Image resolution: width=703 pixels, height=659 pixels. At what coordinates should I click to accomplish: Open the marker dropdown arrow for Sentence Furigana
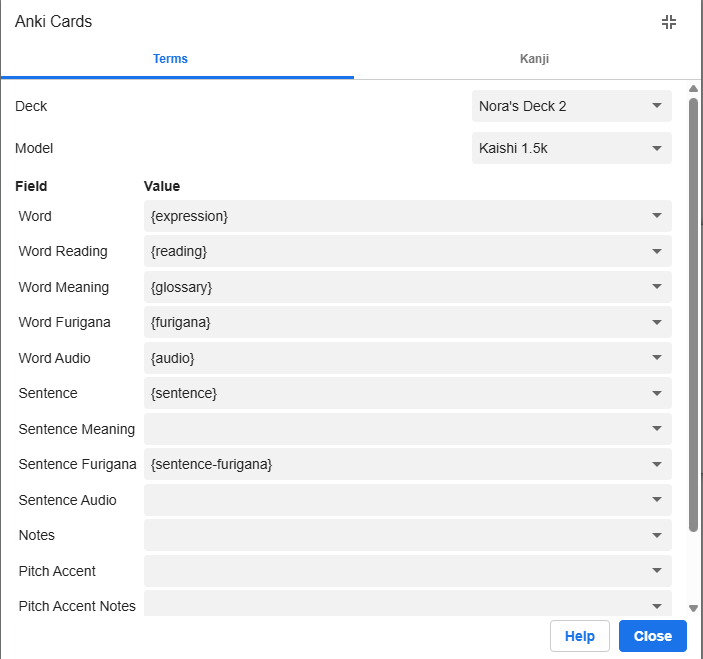657,464
